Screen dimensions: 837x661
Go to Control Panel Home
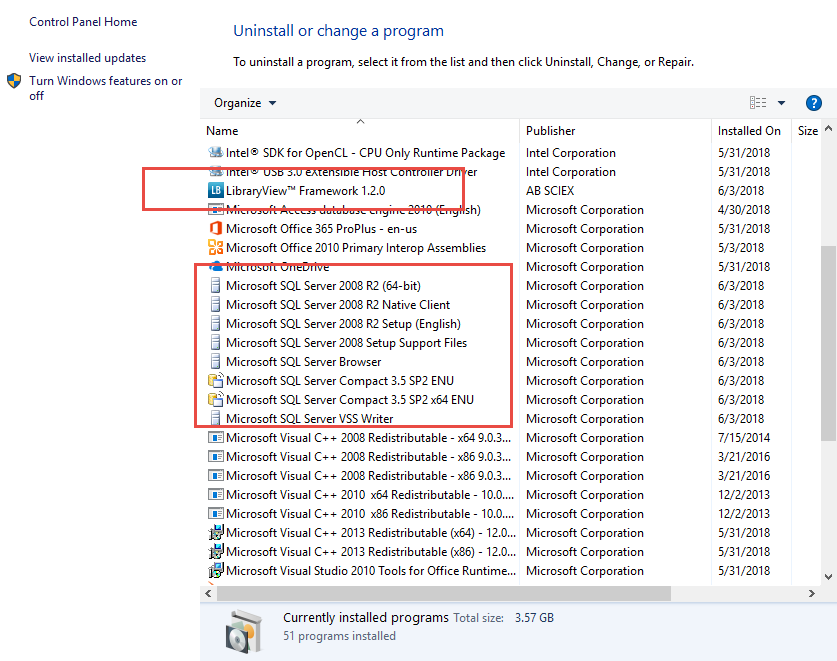tap(83, 22)
